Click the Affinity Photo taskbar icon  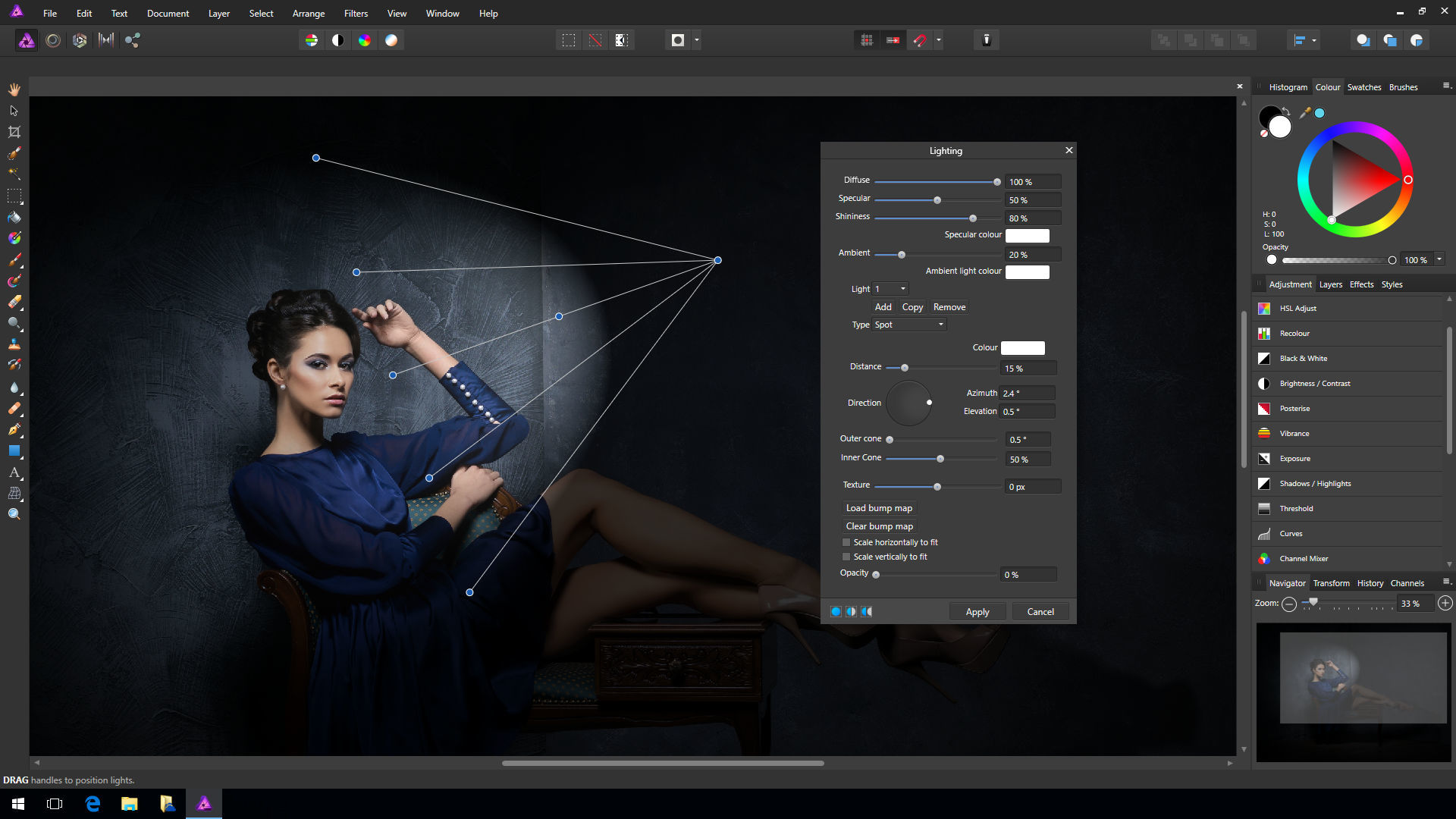tap(204, 804)
